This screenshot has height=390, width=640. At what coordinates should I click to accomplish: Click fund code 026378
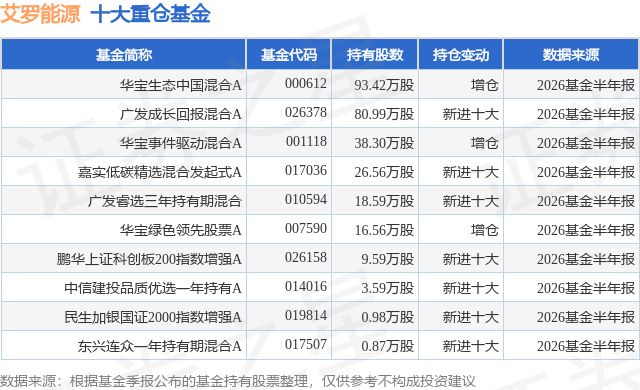click(x=306, y=113)
